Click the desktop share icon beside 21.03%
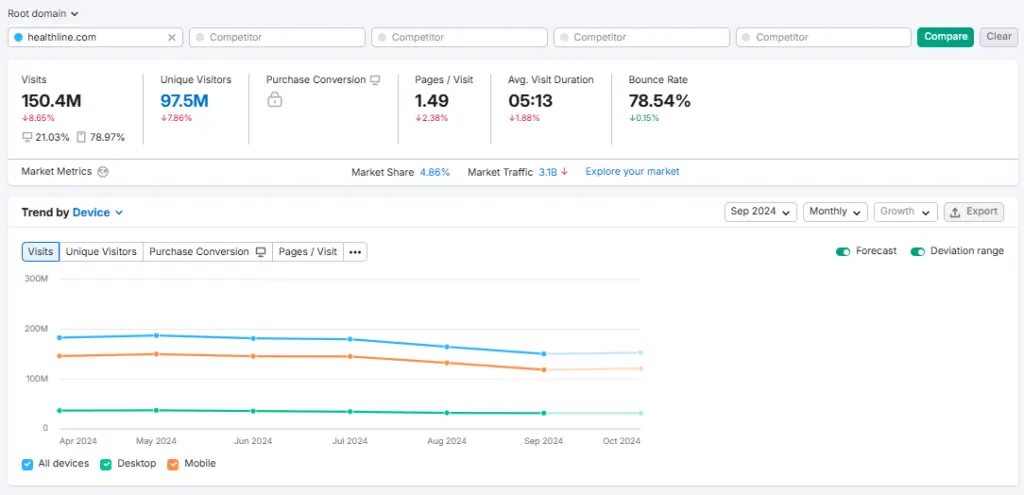 27,137
